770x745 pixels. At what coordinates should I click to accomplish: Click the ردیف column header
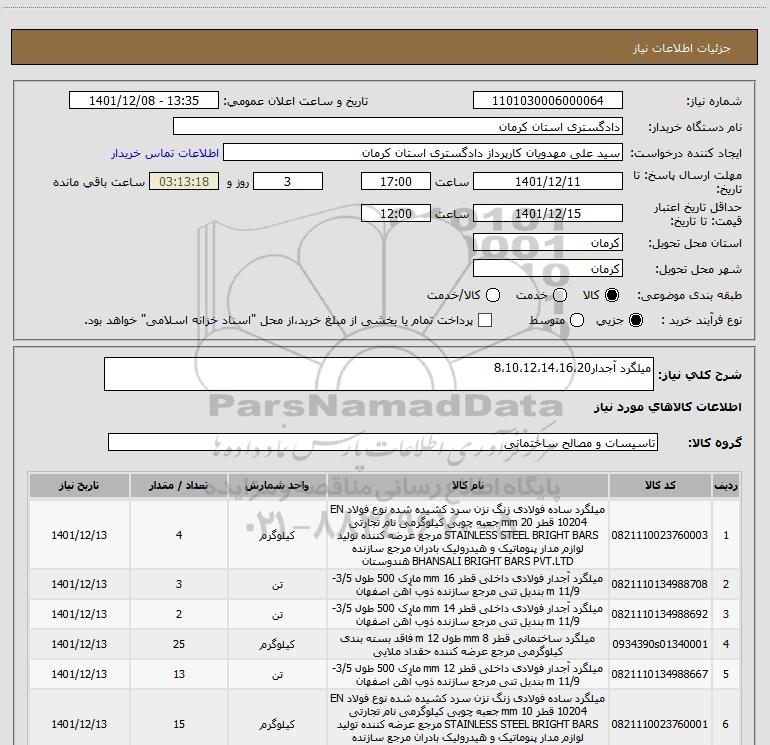pyautogui.click(x=726, y=485)
